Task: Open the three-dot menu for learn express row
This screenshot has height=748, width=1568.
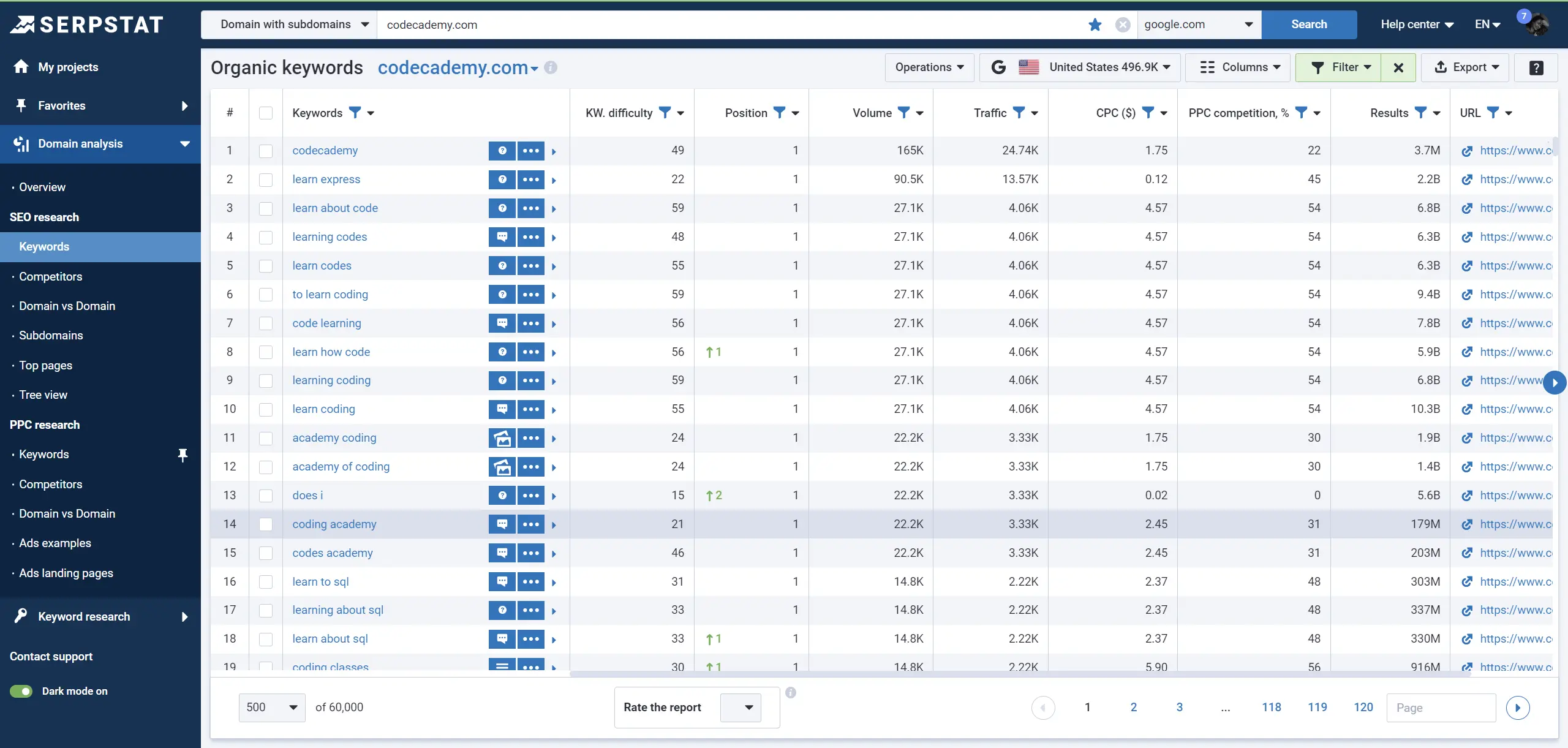Action: [532, 179]
